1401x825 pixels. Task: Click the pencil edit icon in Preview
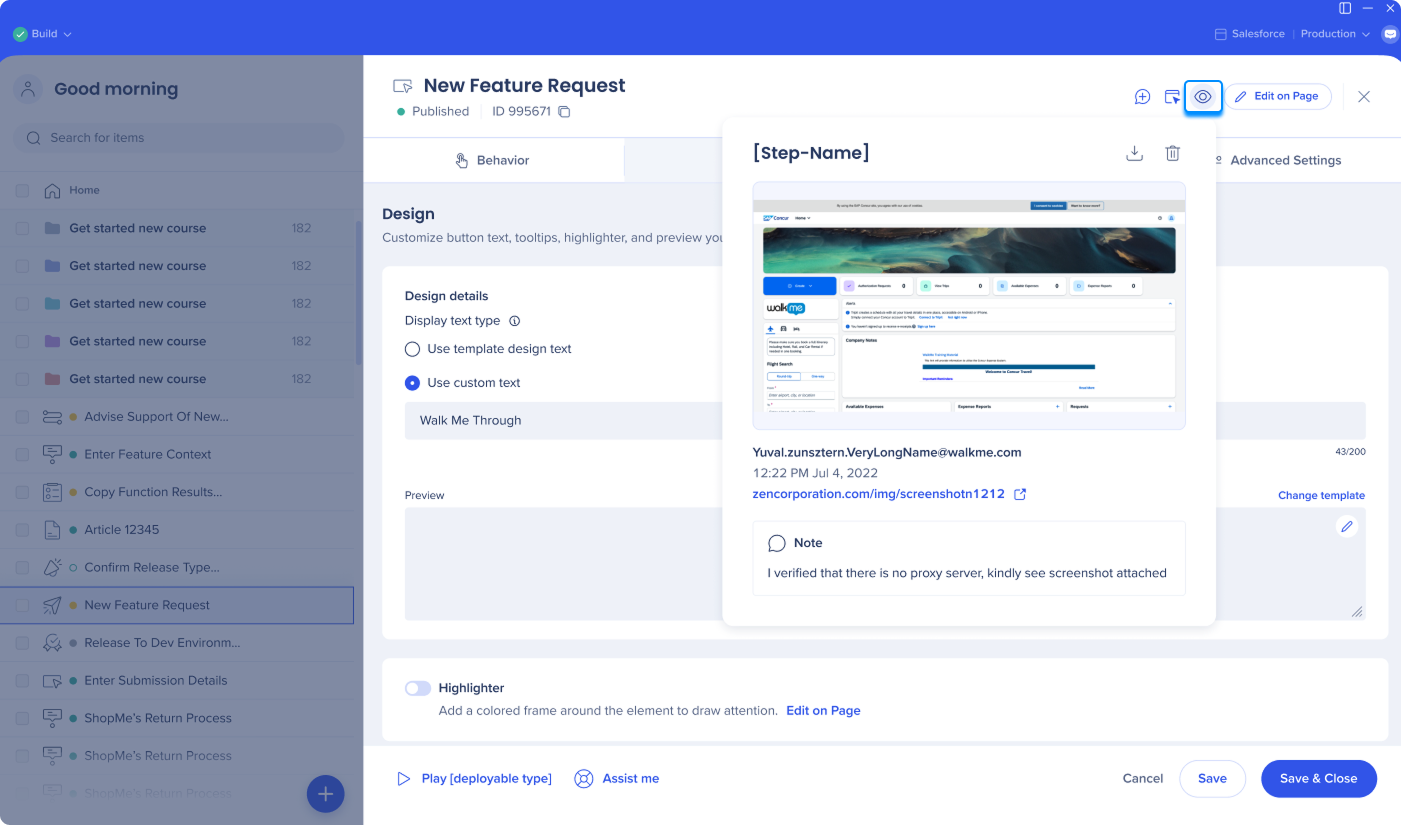pyautogui.click(x=1347, y=526)
